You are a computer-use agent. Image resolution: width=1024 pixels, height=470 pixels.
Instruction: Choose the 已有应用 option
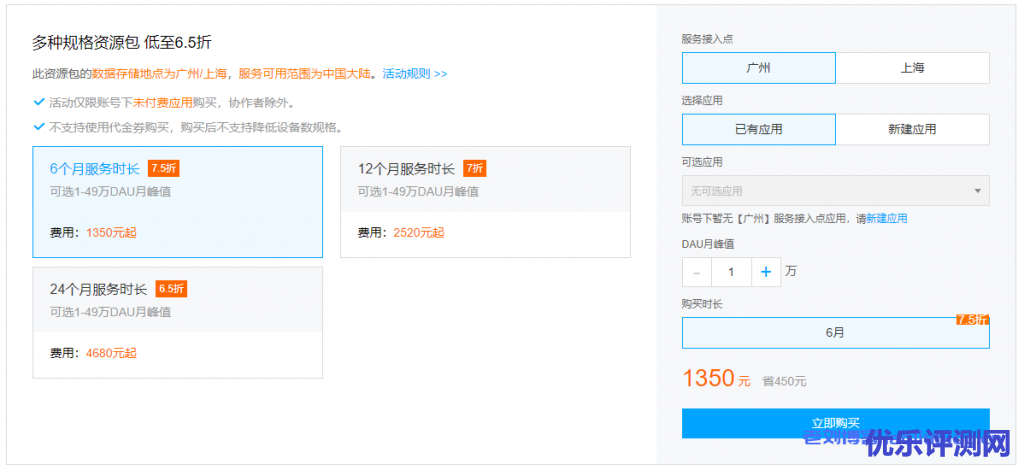pyautogui.click(x=758, y=129)
